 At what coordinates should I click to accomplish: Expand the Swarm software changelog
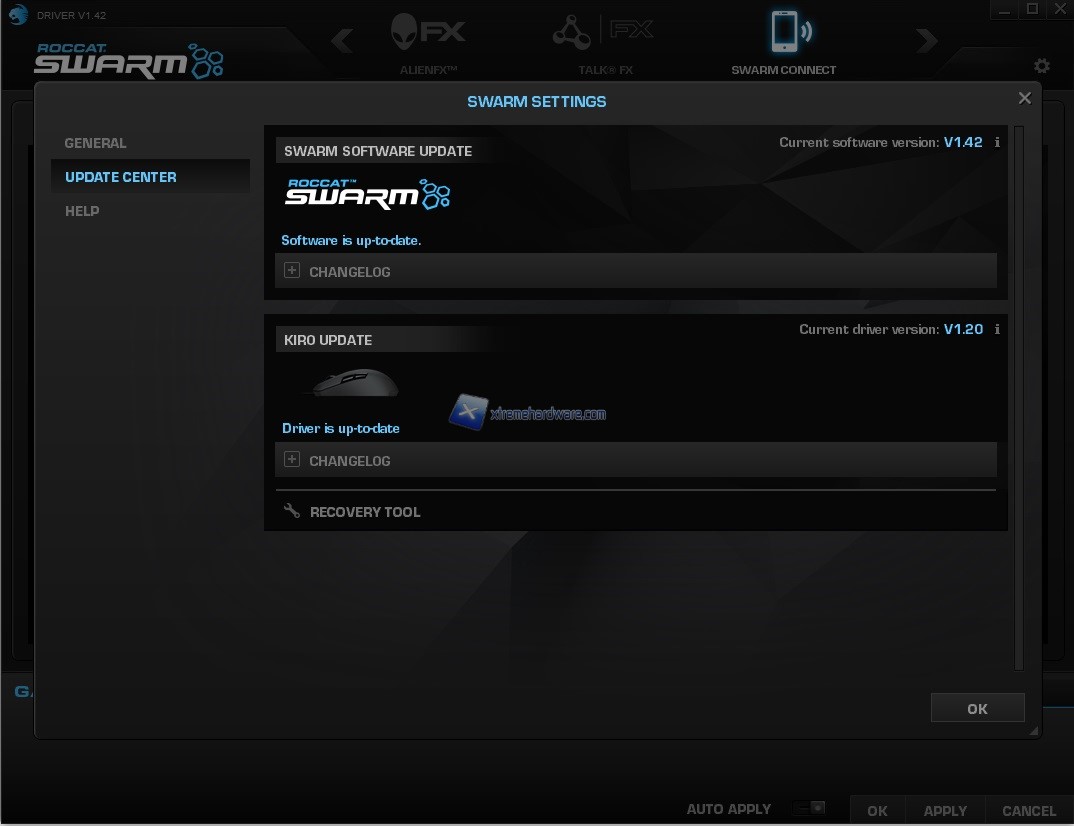292,271
